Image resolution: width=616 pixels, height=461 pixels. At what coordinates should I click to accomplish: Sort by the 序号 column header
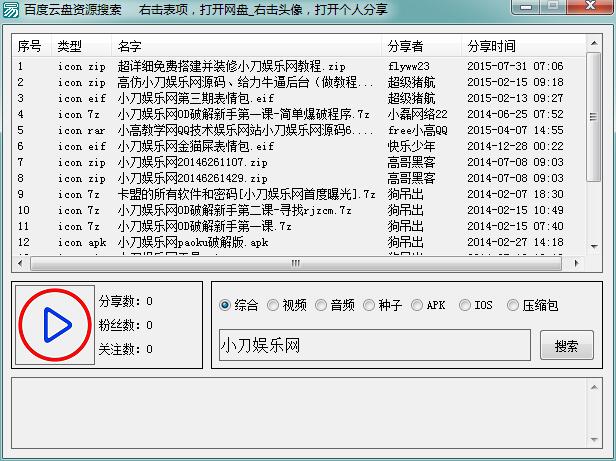tap(32, 46)
